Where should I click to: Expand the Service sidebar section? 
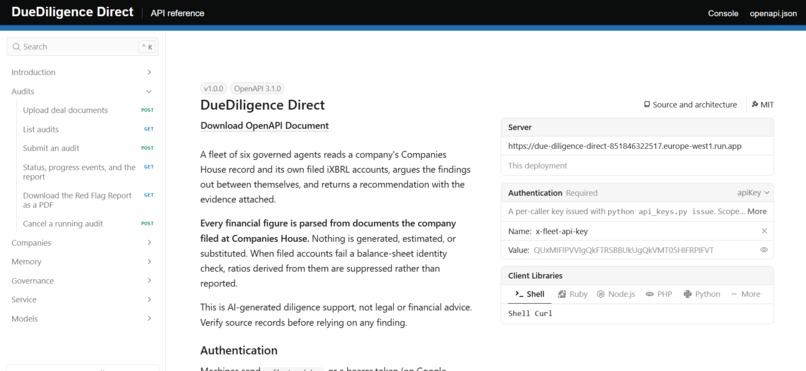click(x=149, y=300)
